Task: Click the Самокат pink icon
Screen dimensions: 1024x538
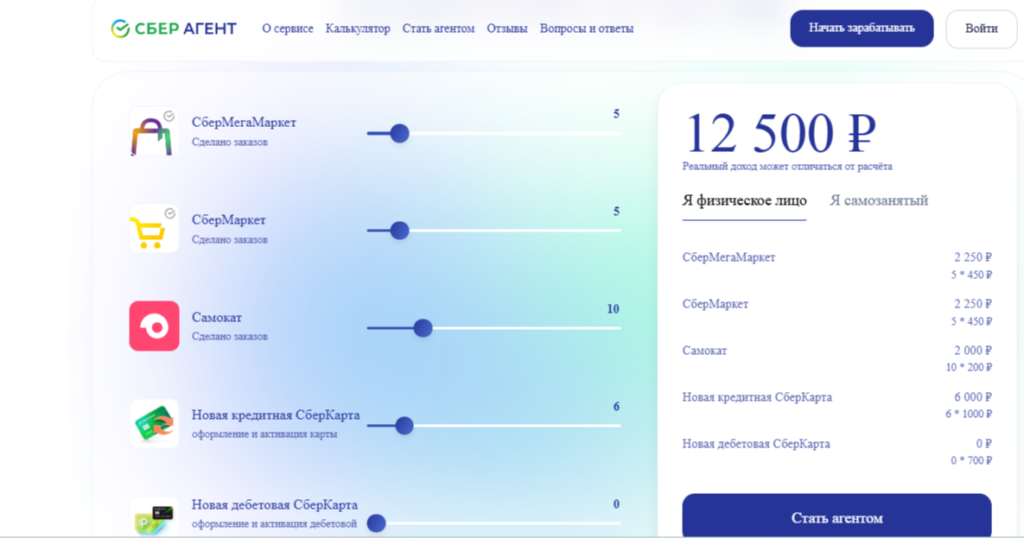Action: click(x=154, y=326)
